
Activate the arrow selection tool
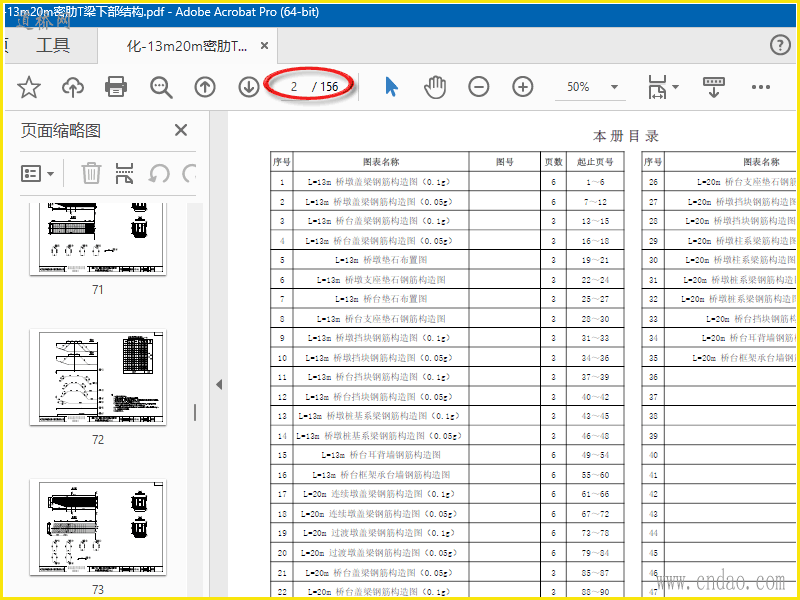pos(391,87)
